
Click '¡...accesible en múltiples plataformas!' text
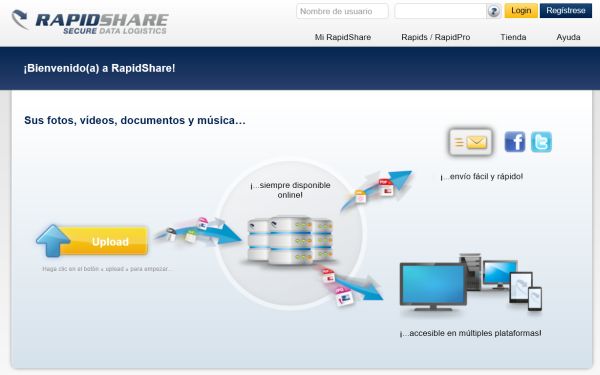click(x=470, y=333)
